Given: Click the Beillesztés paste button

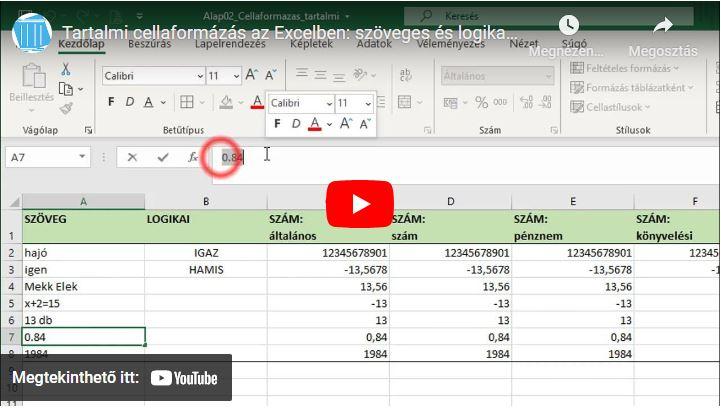Looking at the screenshot, I should 31,83.
